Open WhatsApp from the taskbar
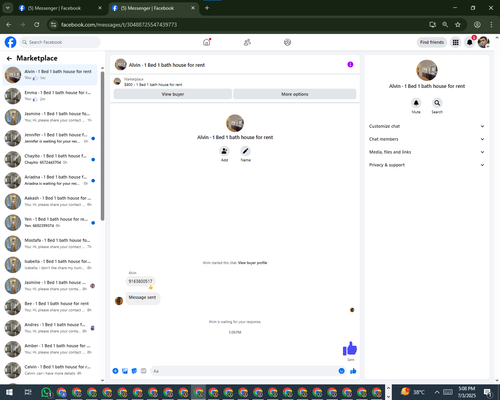This screenshot has width=500, height=400. [46, 392]
